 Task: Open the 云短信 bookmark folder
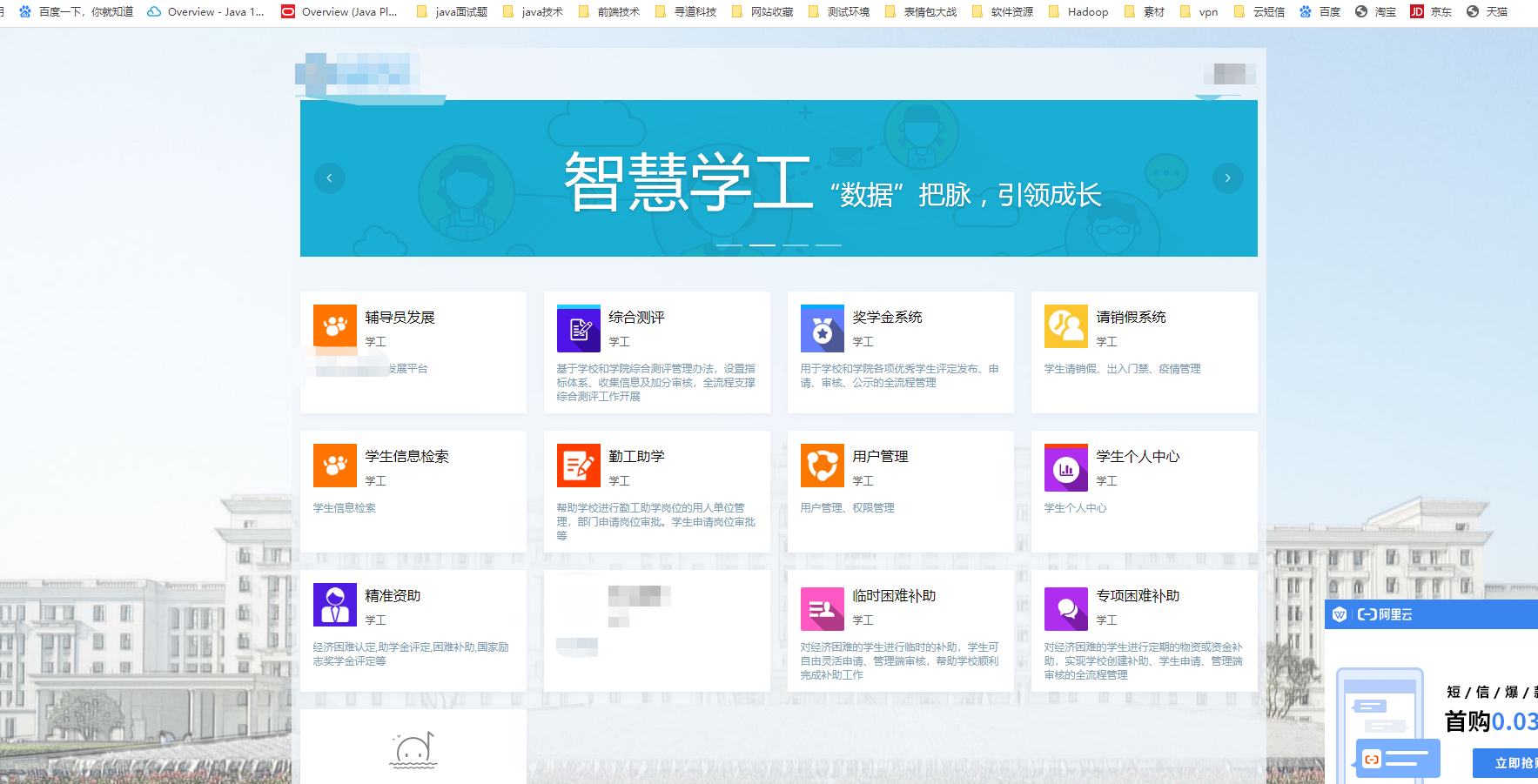[x=1259, y=11]
